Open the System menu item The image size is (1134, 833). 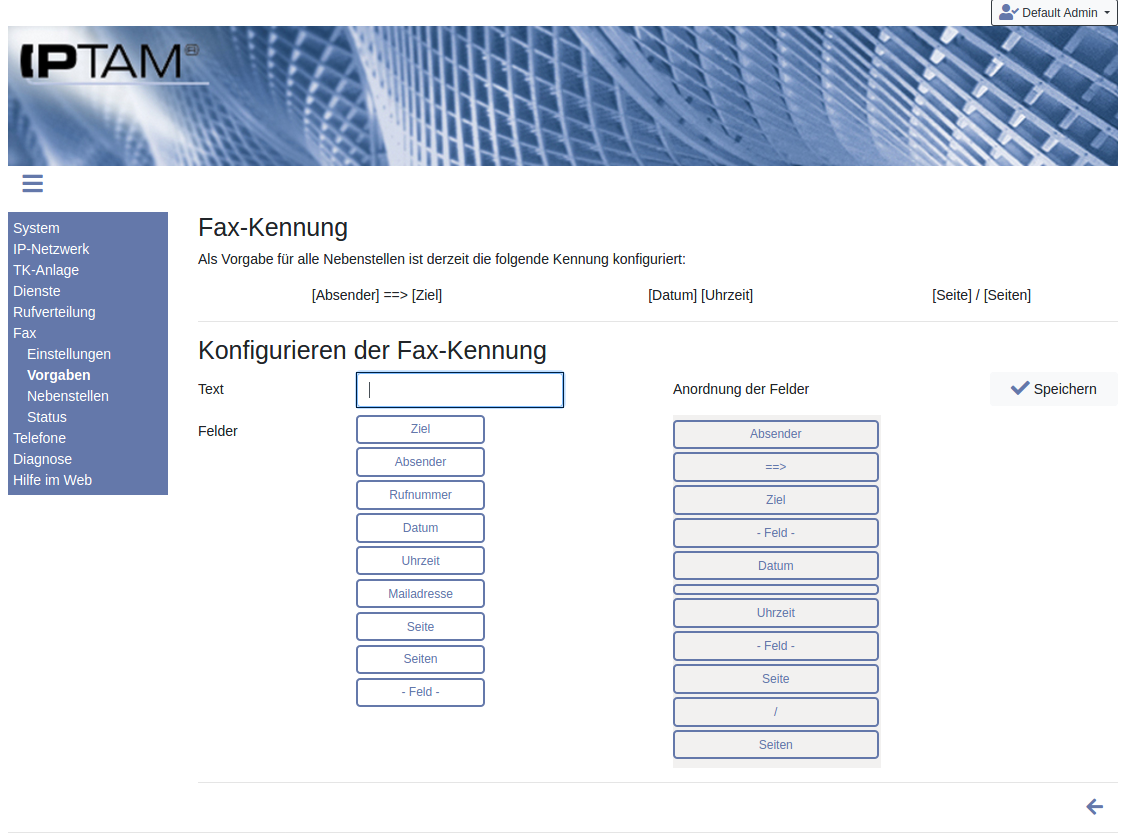coord(36,228)
